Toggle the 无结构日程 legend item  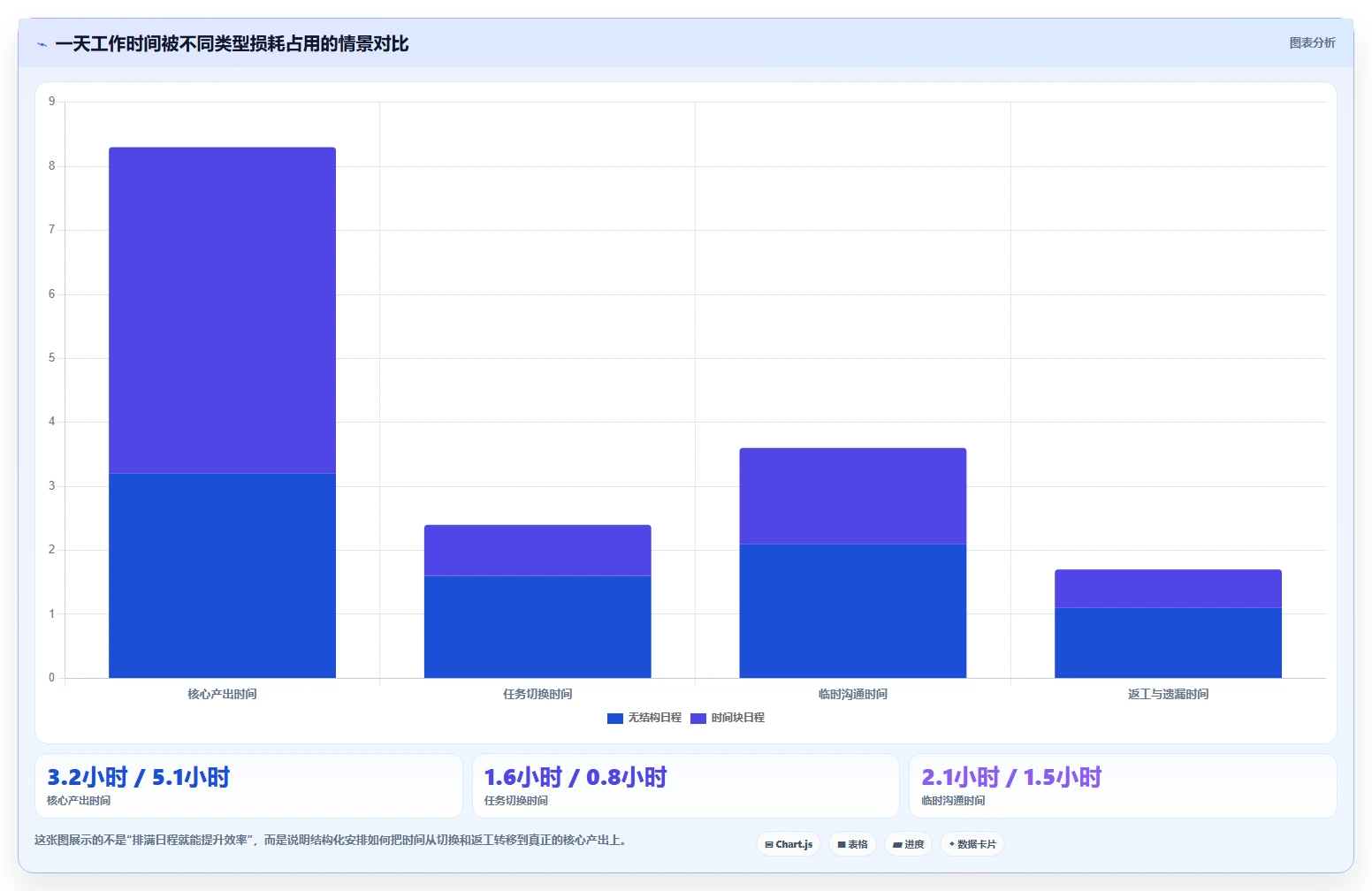coord(644,718)
